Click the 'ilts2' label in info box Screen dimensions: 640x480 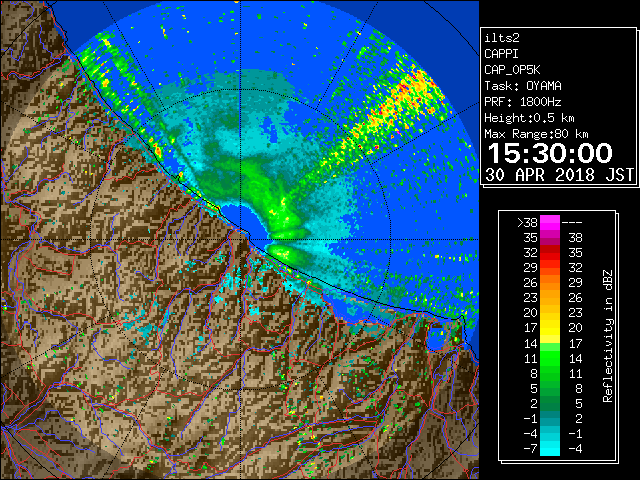(x=502, y=38)
